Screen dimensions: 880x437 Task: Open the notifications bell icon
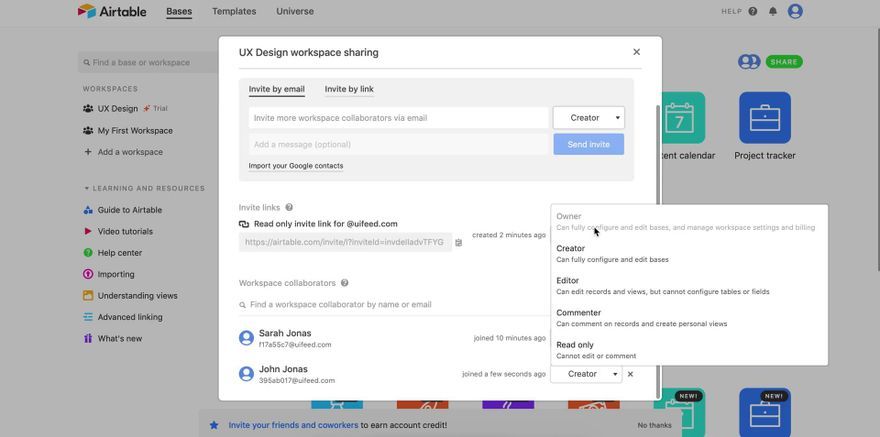click(x=773, y=11)
